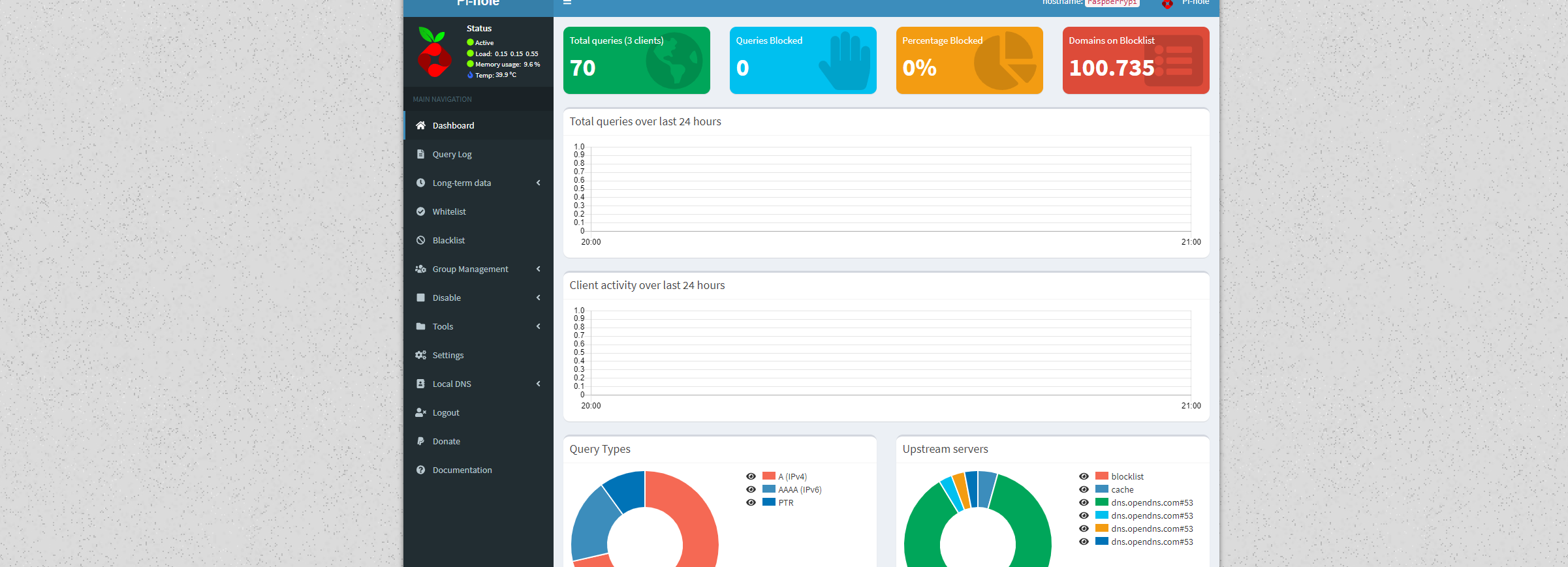Click the globe icon on Total queries card
Viewport: 1568px width, 567px height.
(x=674, y=61)
